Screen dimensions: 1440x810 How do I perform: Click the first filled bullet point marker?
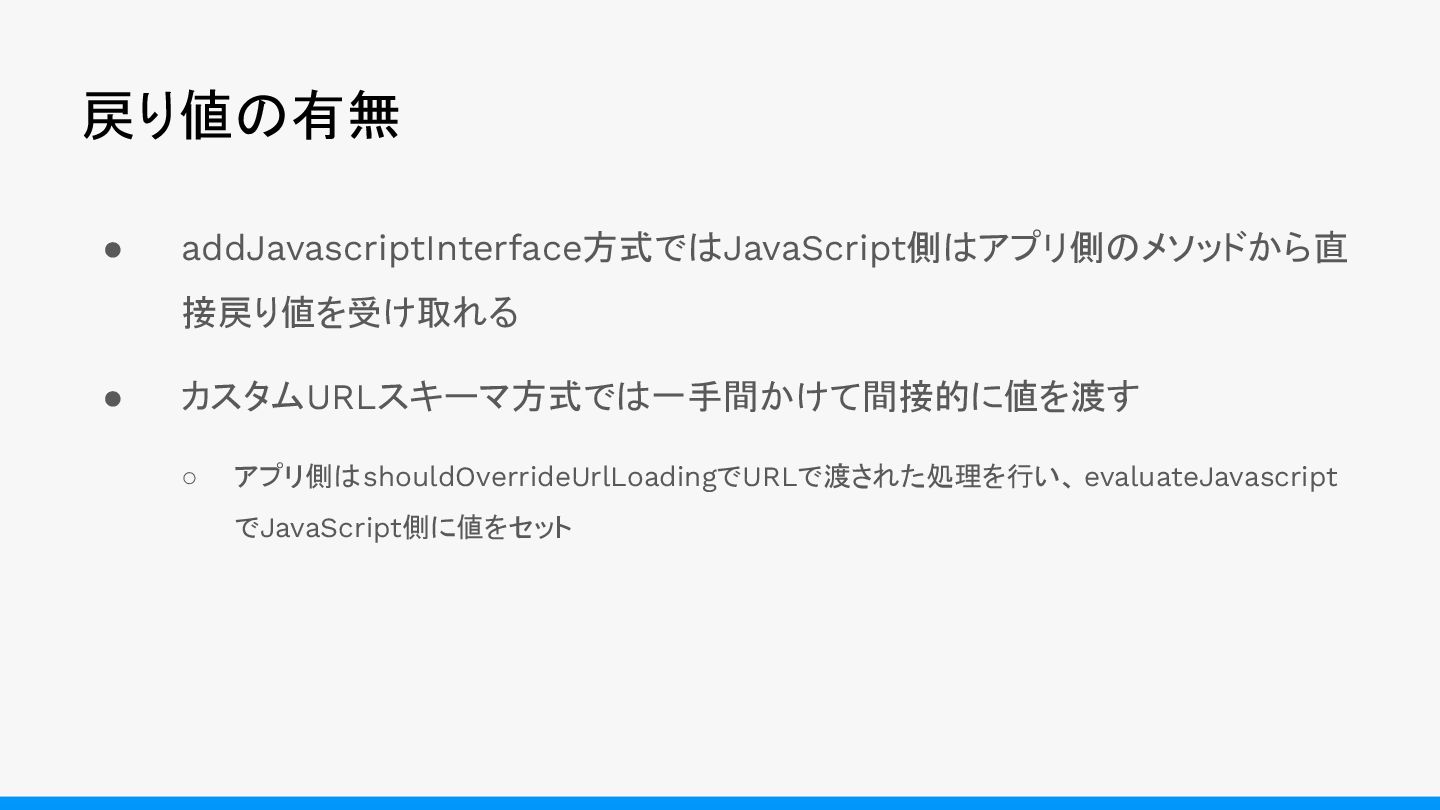click(113, 249)
